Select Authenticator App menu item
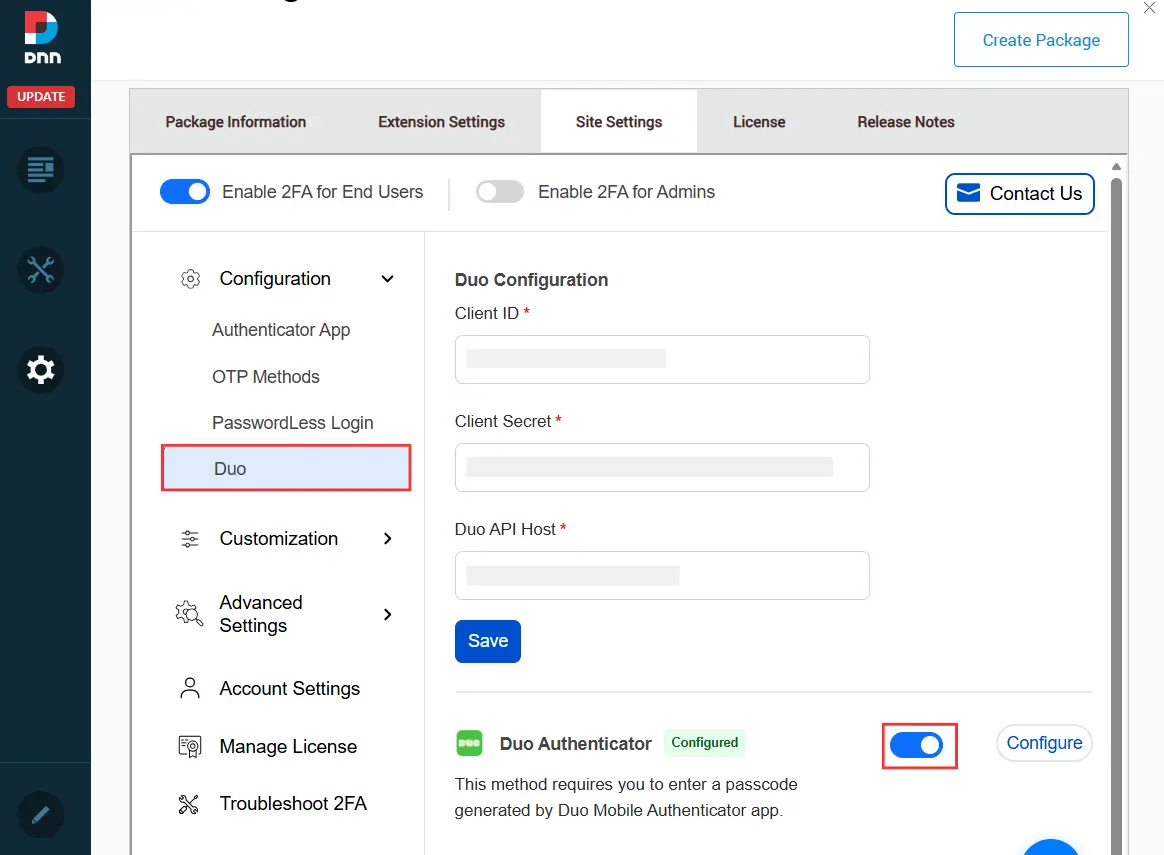This screenshot has width=1164, height=855. [281, 330]
